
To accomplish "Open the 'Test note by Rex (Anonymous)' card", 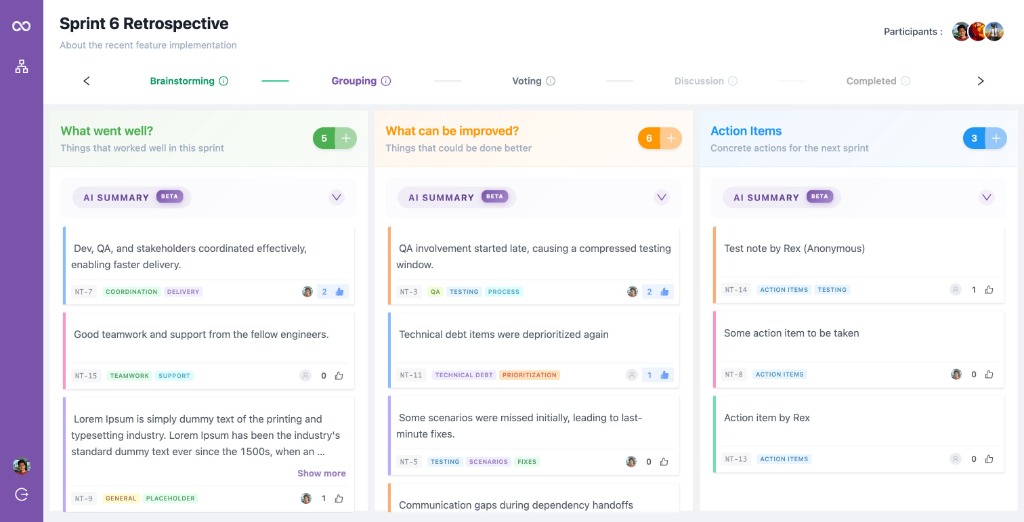I will pos(859,265).
